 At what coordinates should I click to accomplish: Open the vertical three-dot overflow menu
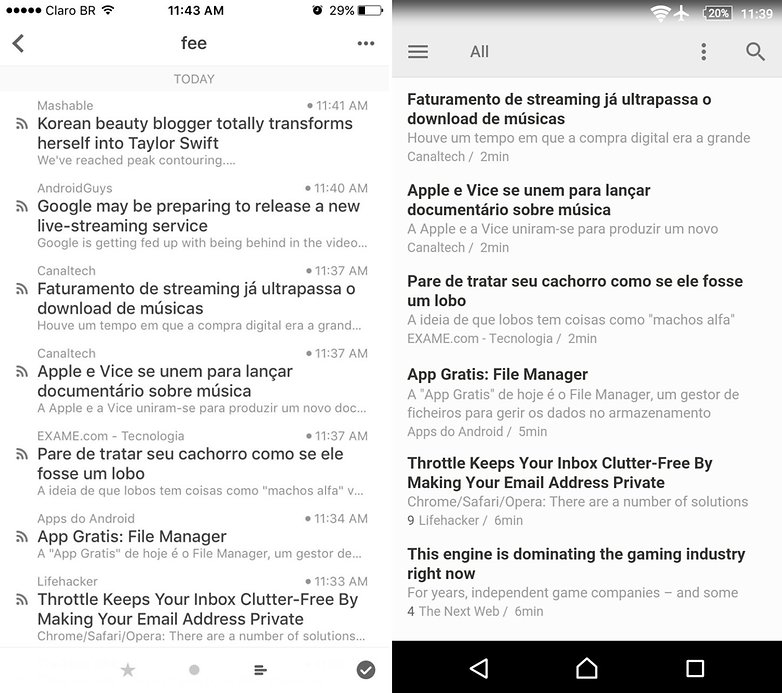tap(704, 52)
